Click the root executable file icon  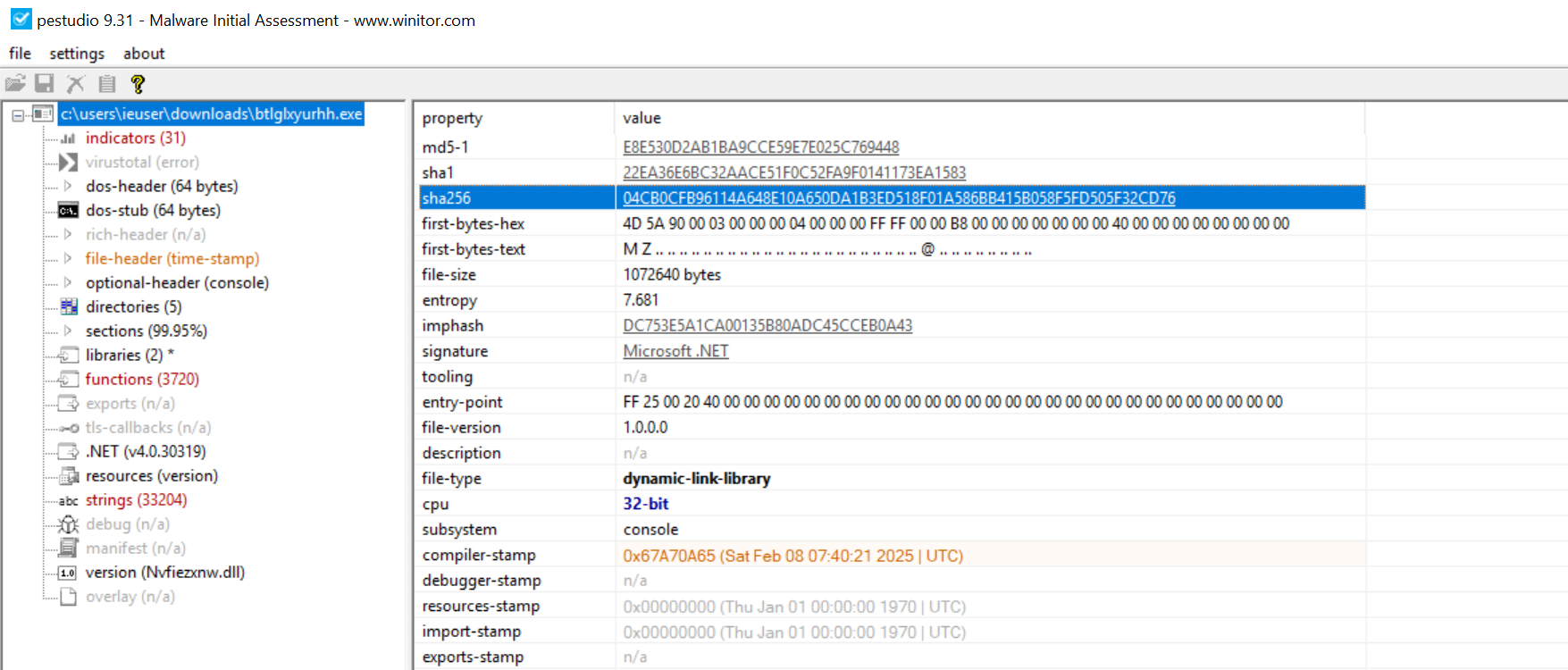(43, 113)
